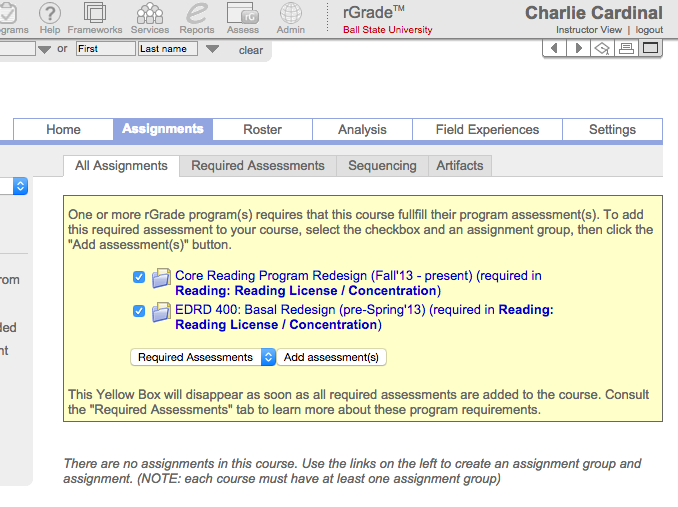The height and width of the screenshot is (507, 678).
Task: Open the Reports module
Action: (x=197, y=14)
